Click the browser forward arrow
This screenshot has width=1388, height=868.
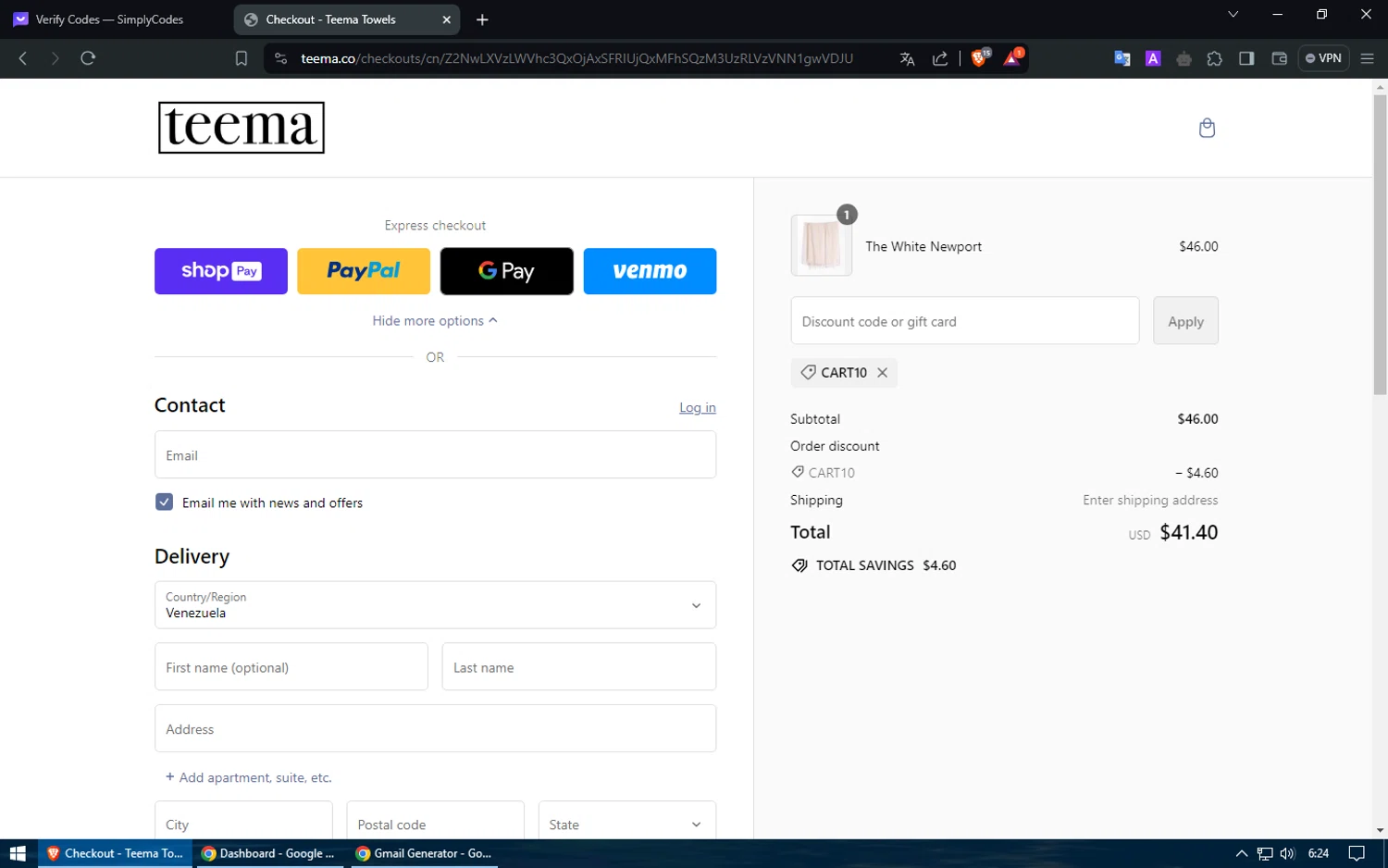[x=56, y=58]
